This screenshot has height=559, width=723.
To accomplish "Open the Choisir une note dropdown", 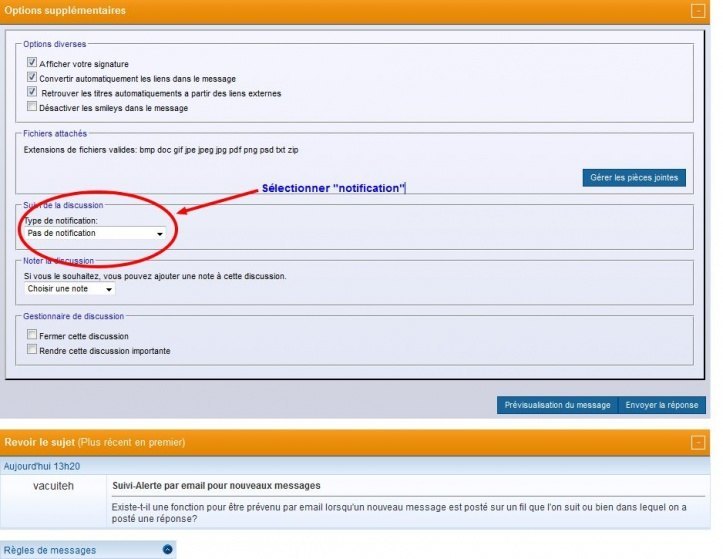I will (70, 289).
